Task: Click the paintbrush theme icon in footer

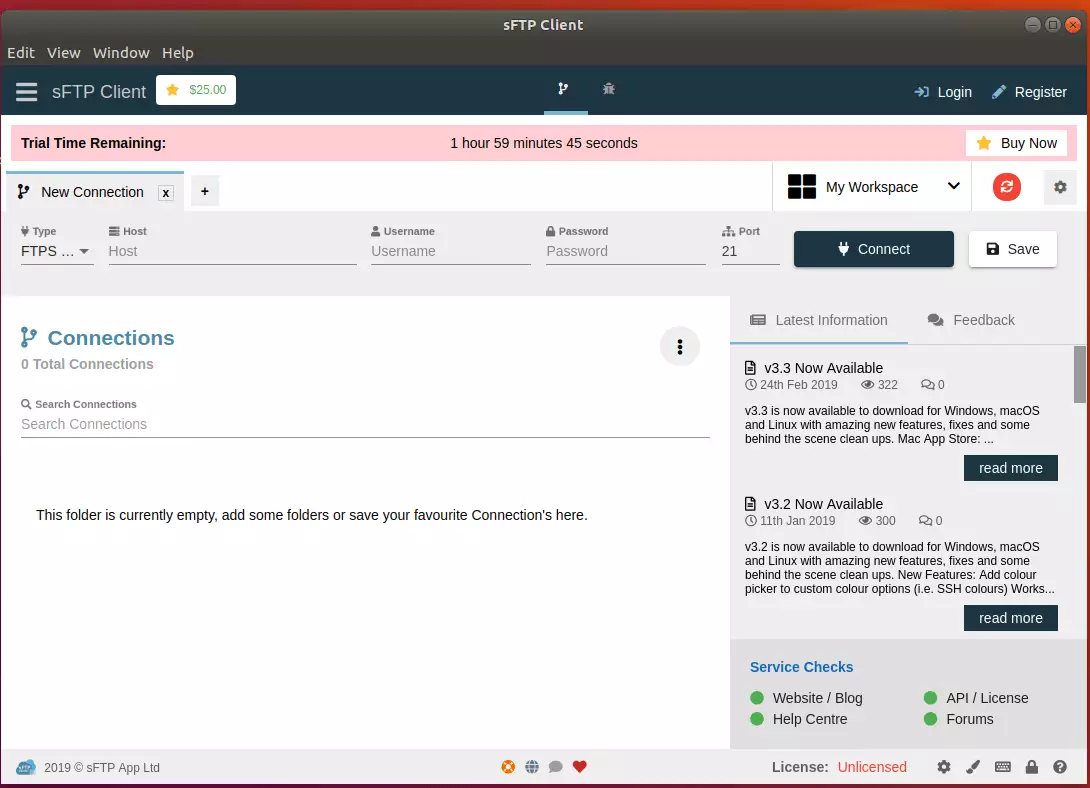Action: click(x=973, y=767)
